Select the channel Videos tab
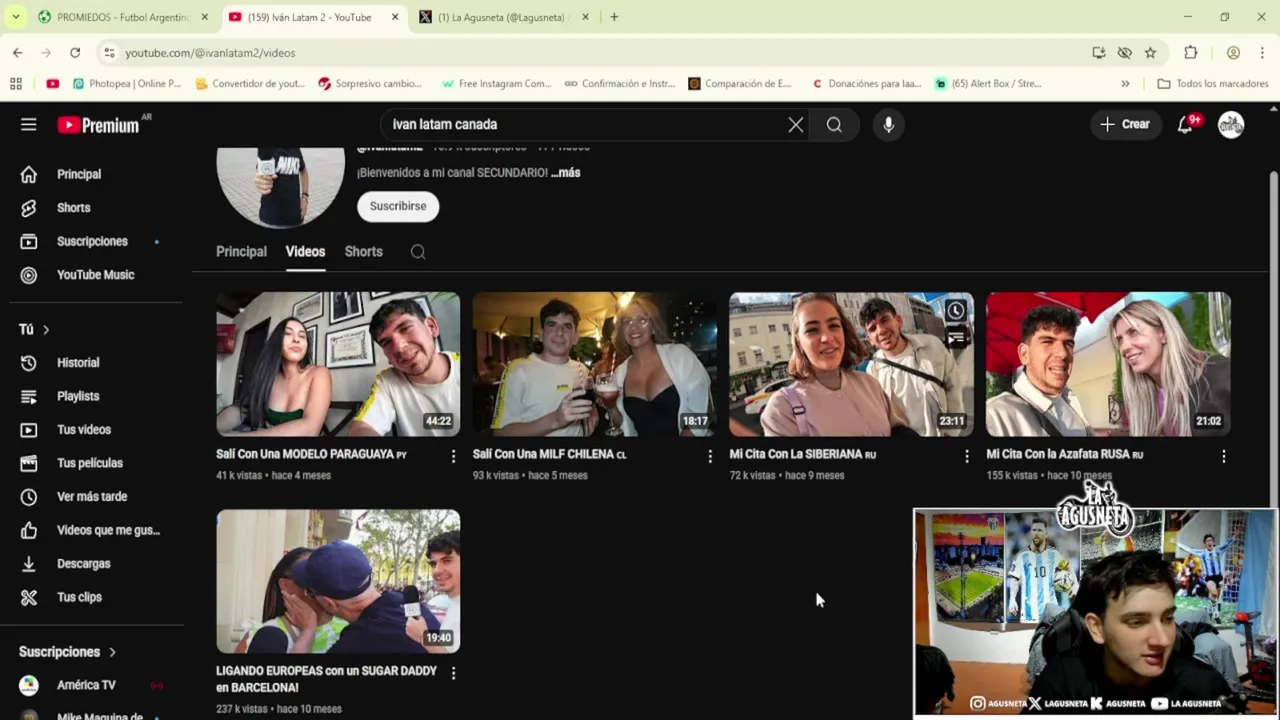The width and height of the screenshot is (1280, 720). tap(305, 251)
